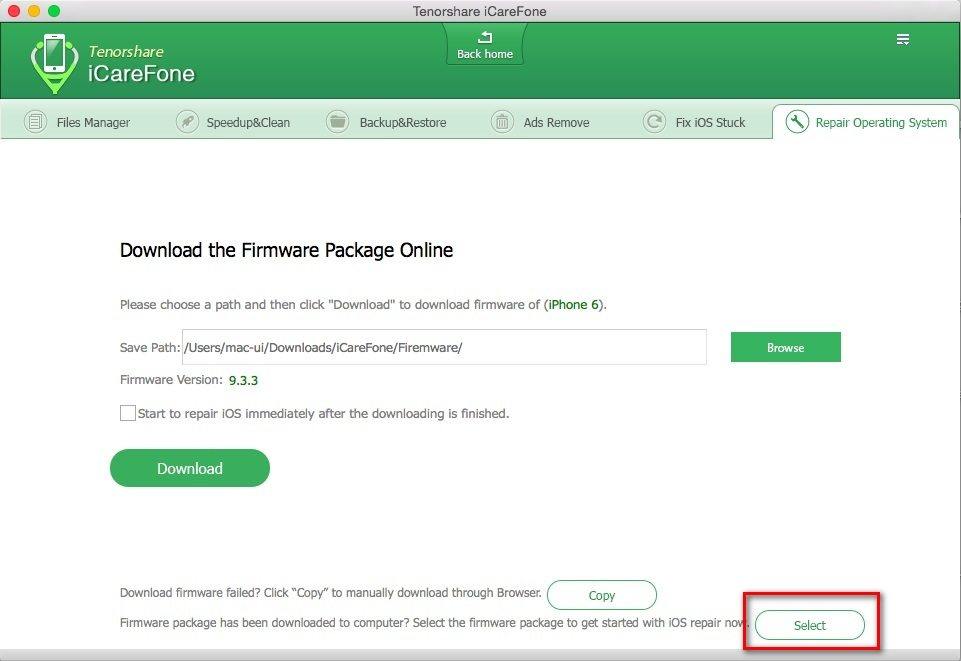This screenshot has height=661, width=961.
Task: Click the 'Download the Firmware Package Online' heading
Action: 286,250
